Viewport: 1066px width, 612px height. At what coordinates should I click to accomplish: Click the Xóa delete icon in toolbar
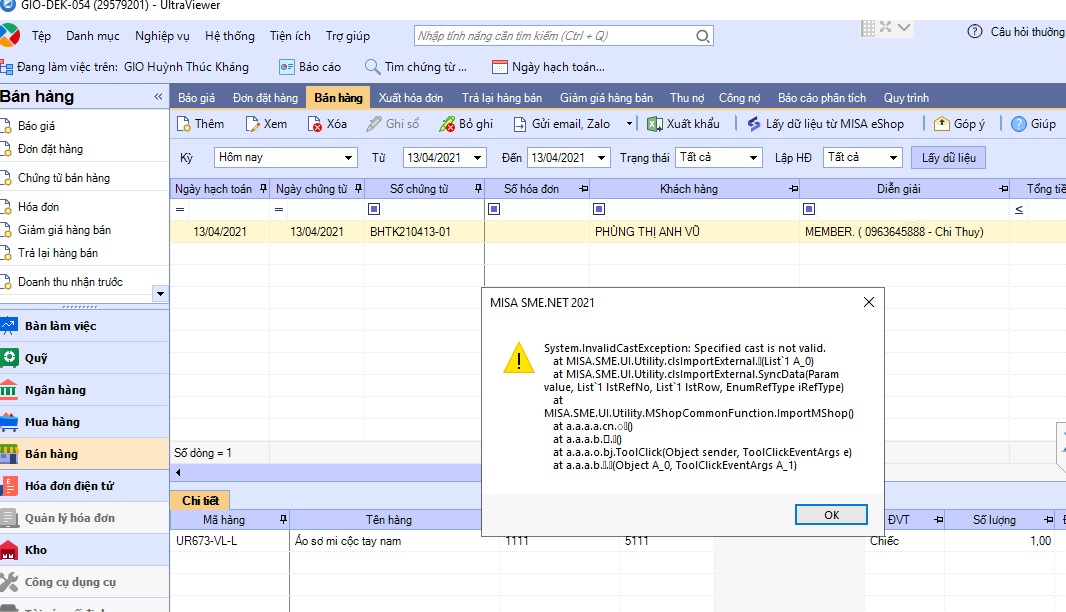(x=315, y=124)
